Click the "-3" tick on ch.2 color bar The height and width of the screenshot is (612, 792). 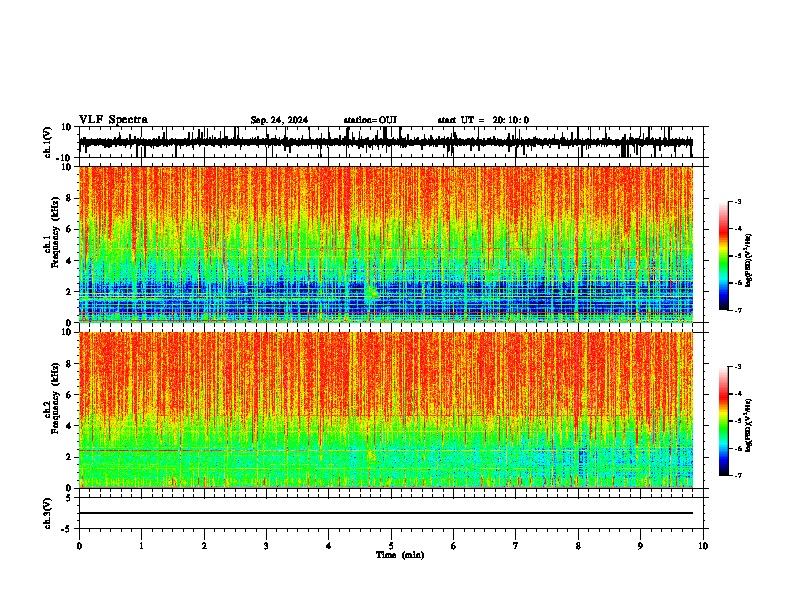tap(738, 367)
